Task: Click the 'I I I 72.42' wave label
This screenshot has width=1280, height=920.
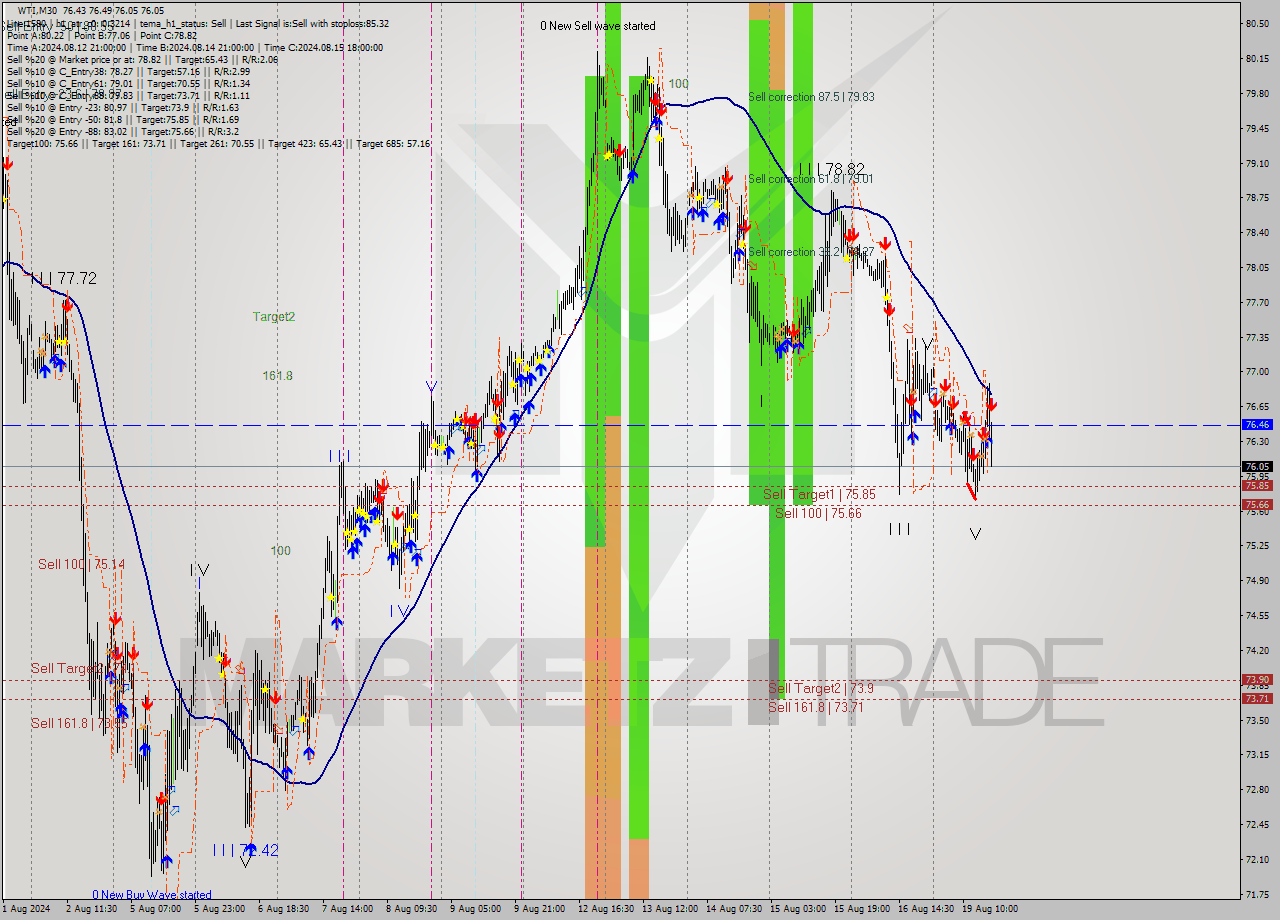Action: [245, 850]
